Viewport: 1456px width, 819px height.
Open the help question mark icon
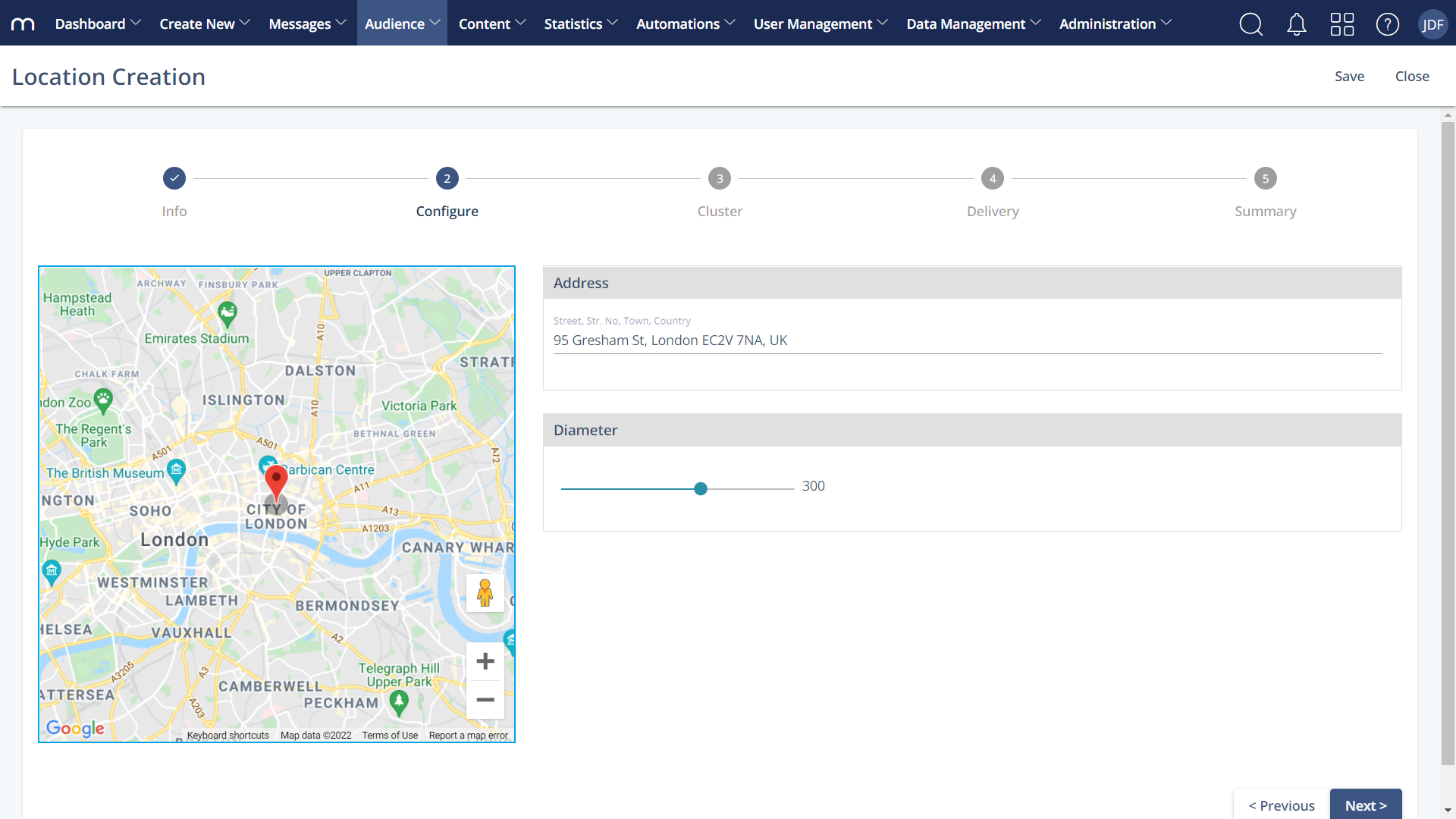[x=1388, y=24]
